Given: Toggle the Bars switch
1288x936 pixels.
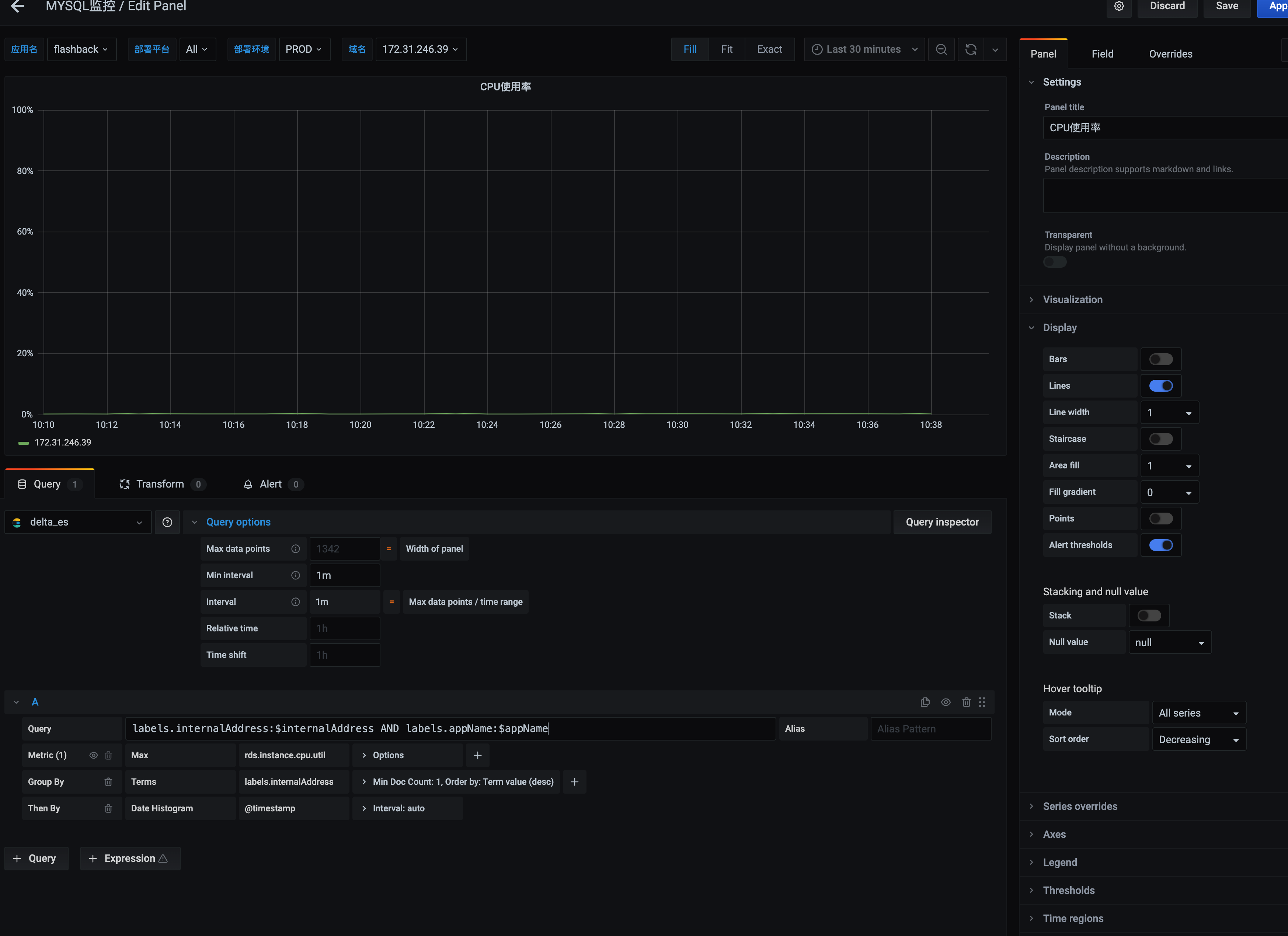Looking at the screenshot, I should click(1161, 359).
